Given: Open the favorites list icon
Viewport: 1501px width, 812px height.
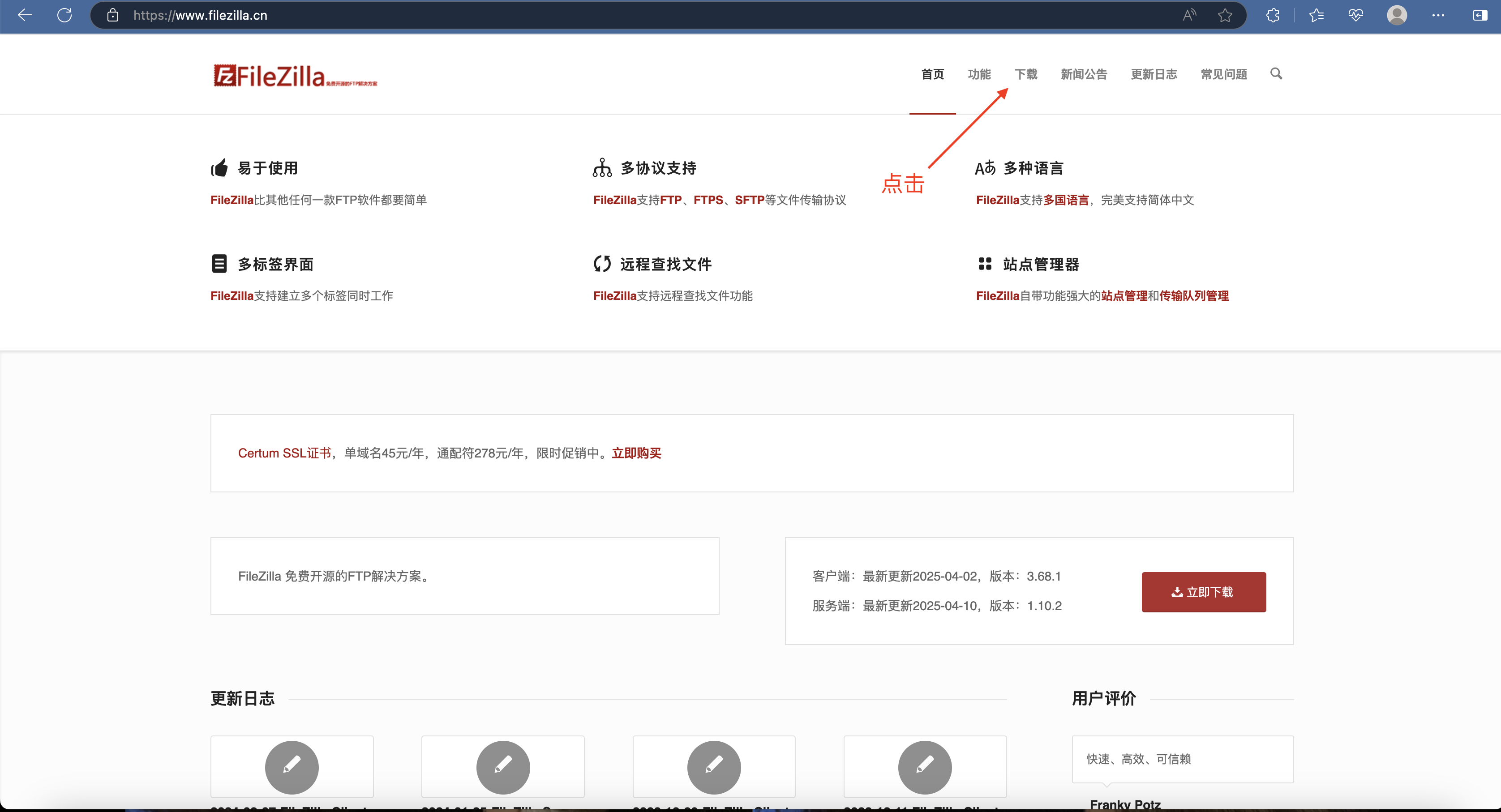Looking at the screenshot, I should [1317, 15].
